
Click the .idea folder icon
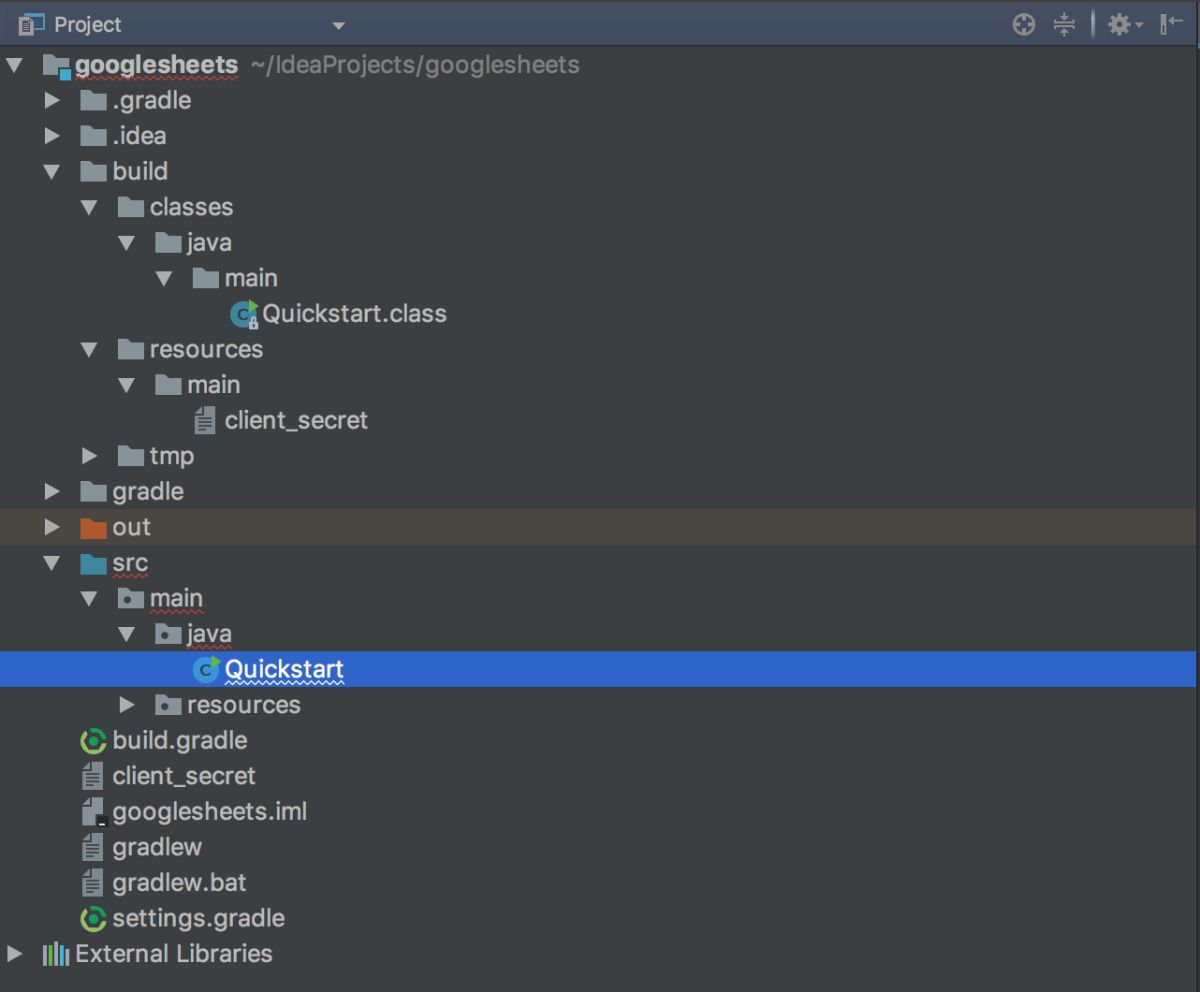pos(93,136)
